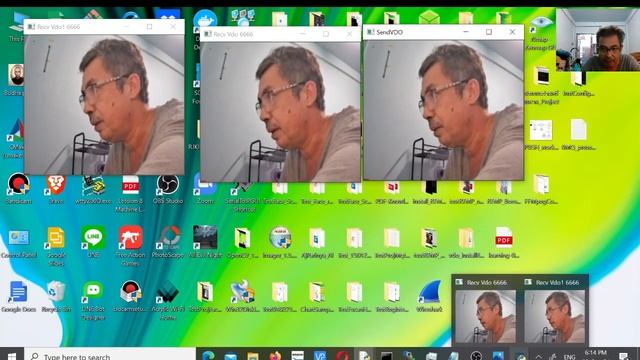Open the Recycle Bin
Screen dimensions: 640x360
[56, 296]
